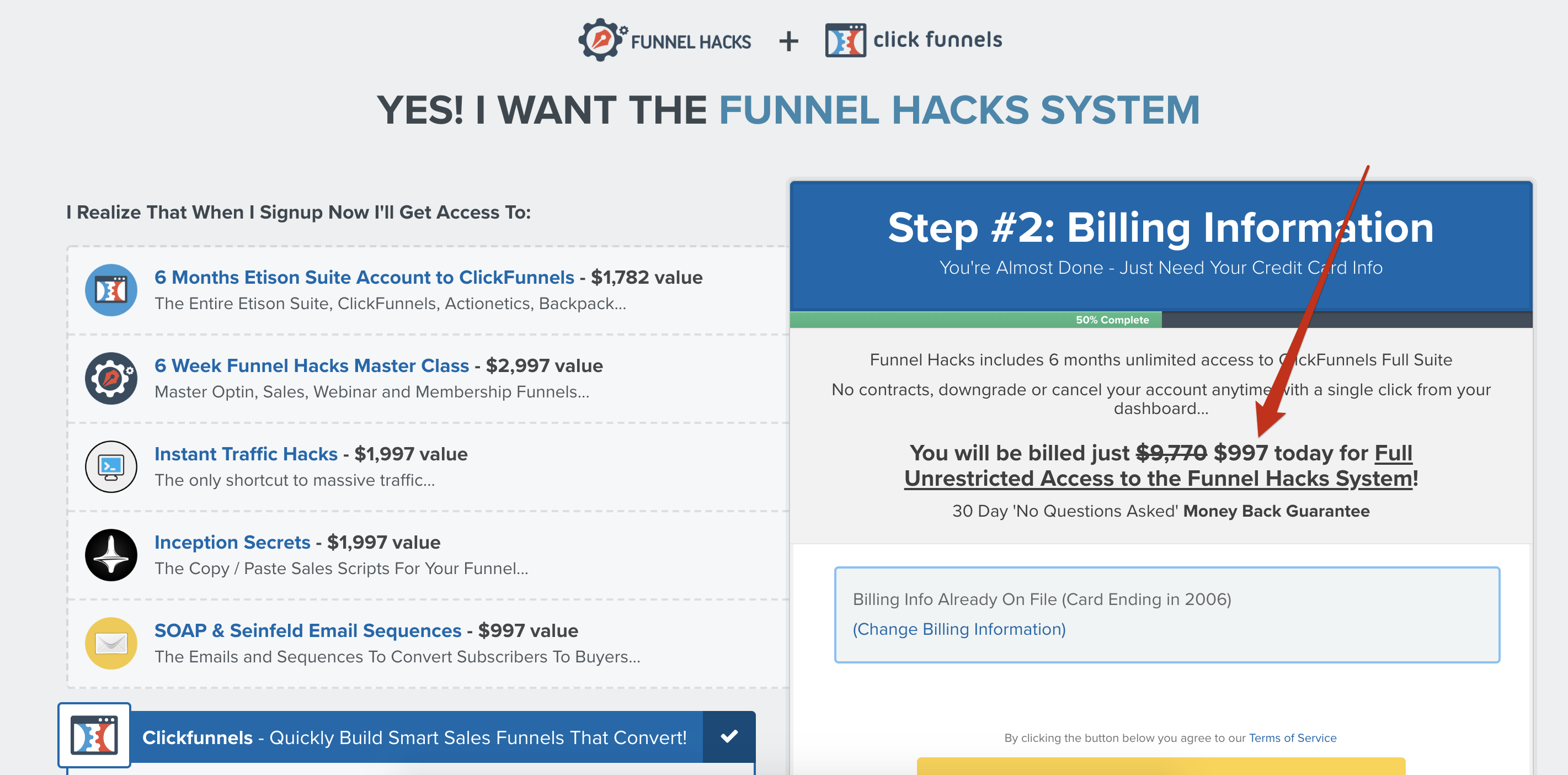The height and width of the screenshot is (775, 1568).
Task: Open the Instant Traffic Hacks title link
Action: tap(246, 454)
